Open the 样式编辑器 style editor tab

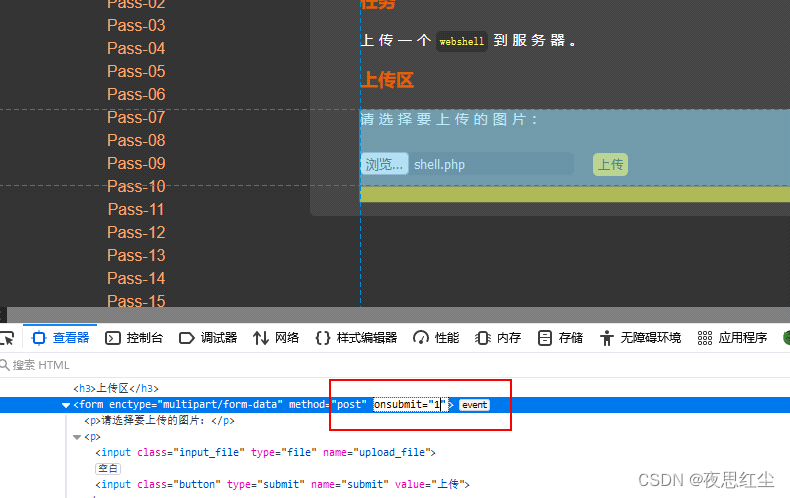[356, 338]
